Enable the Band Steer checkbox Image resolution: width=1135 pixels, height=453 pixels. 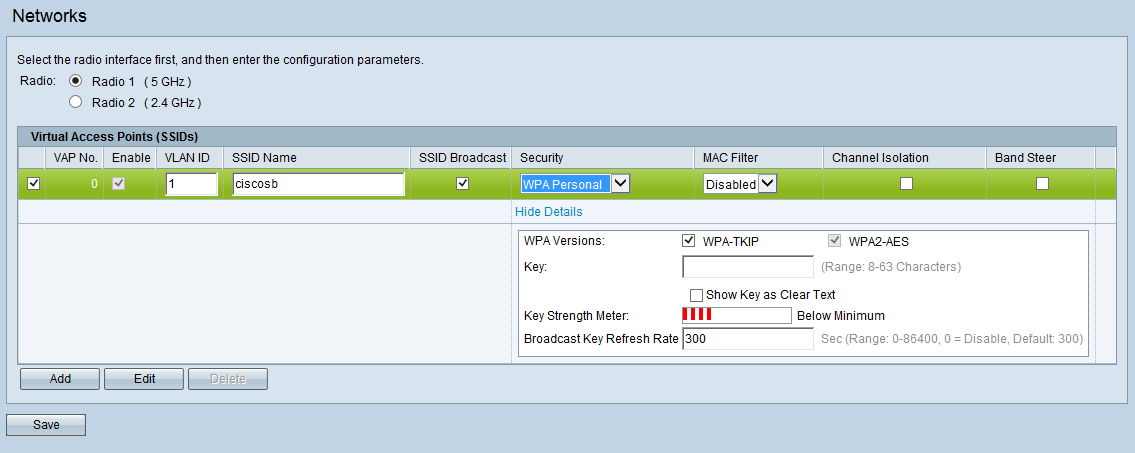pos(1042,184)
